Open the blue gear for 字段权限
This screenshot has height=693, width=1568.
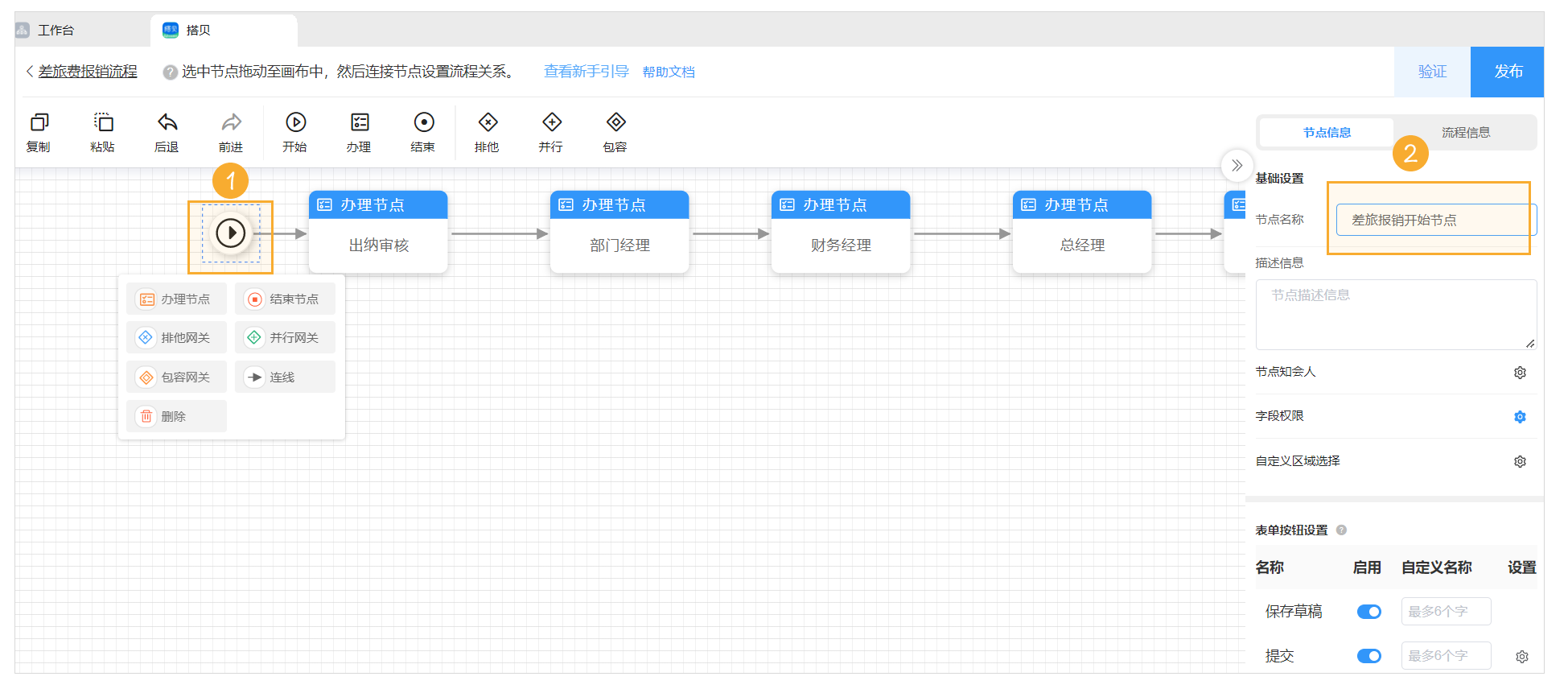pyautogui.click(x=1520, y=417)
